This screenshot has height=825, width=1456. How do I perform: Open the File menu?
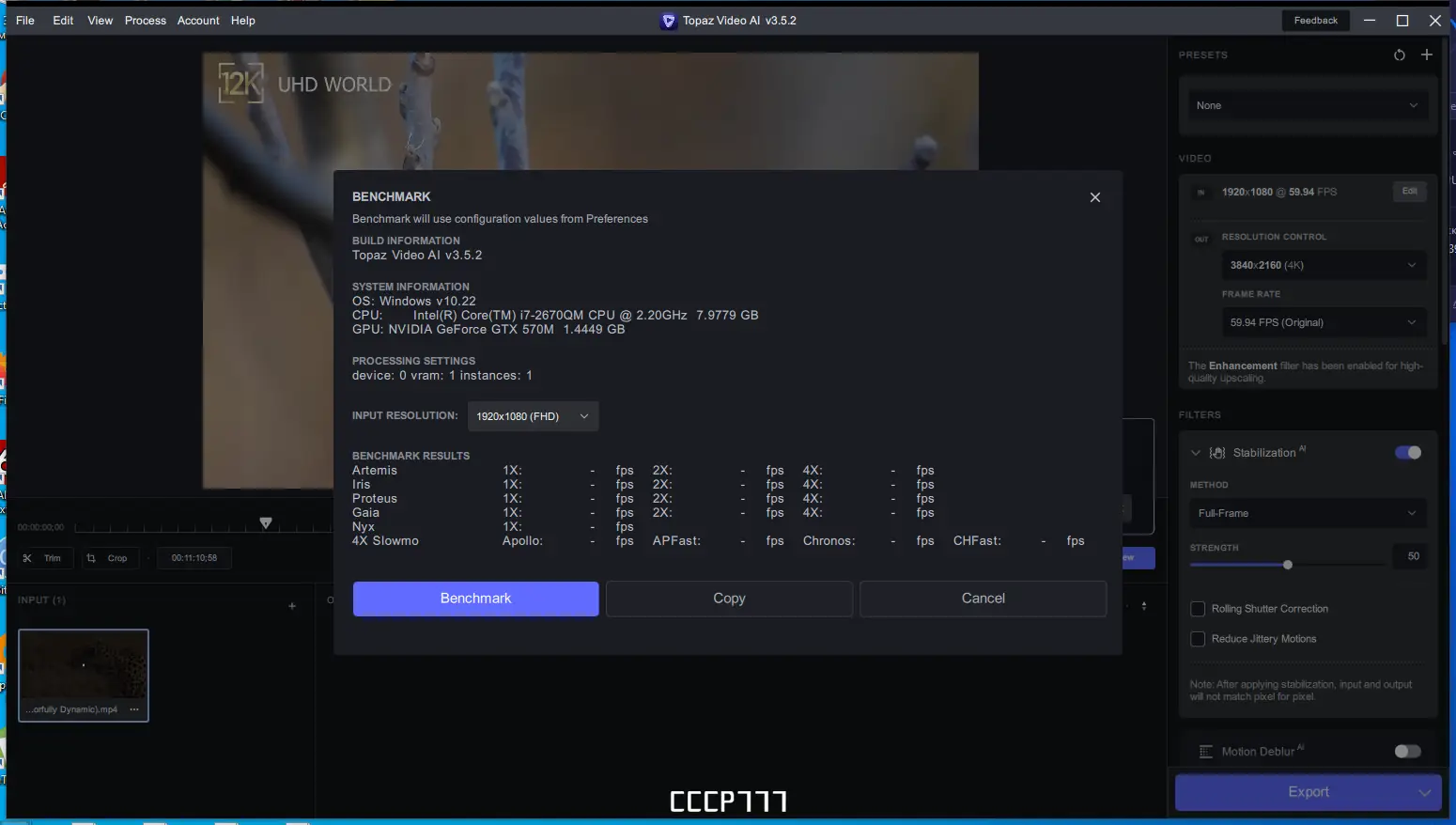pyautogui.click(x=25, y=21)
